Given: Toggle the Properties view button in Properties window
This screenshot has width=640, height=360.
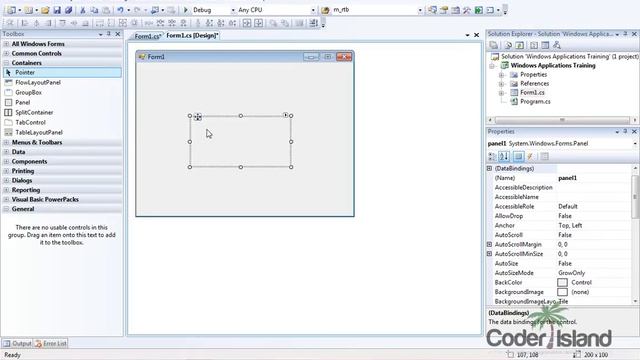Looking at the screenshot, I should point(518,156).
